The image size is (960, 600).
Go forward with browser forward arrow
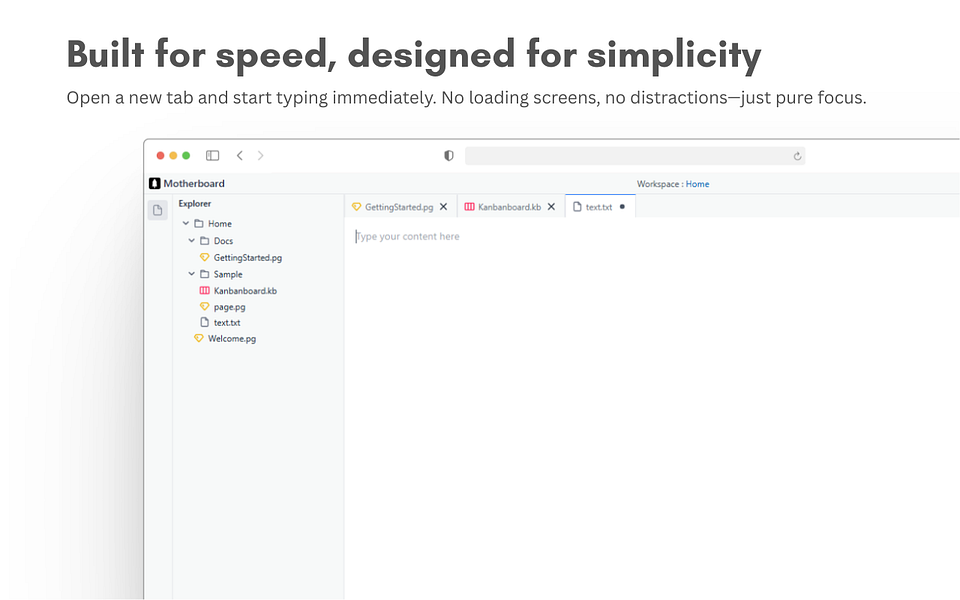(261, 156)
